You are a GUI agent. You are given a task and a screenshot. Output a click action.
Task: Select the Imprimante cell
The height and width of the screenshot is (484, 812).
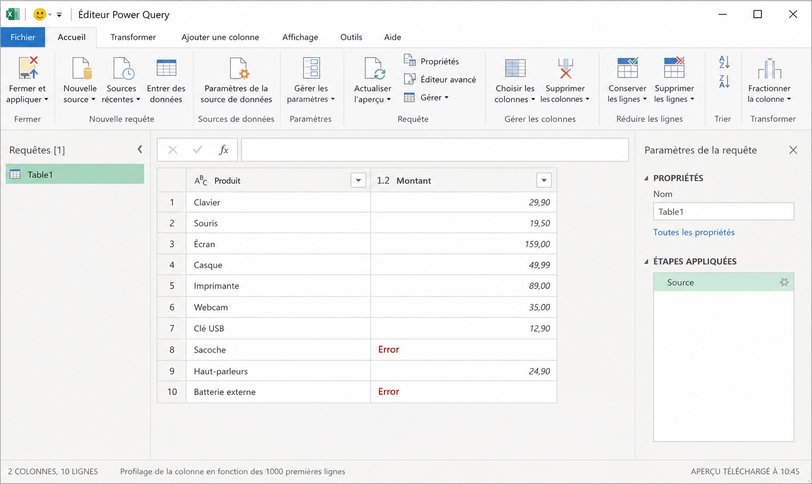279,286
